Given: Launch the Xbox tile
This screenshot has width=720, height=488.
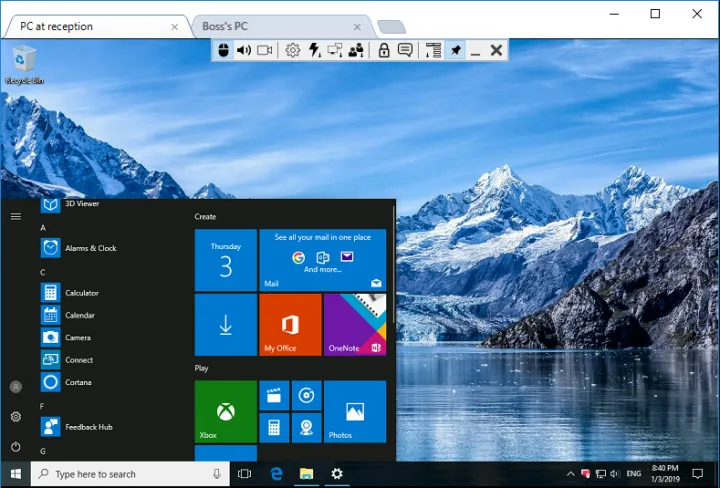Looking at the screenshot, I should (224, 411).
